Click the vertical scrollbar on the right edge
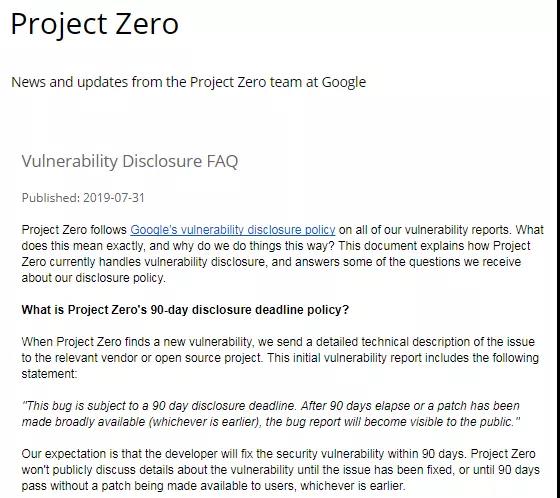 click(x=558, y=249)
